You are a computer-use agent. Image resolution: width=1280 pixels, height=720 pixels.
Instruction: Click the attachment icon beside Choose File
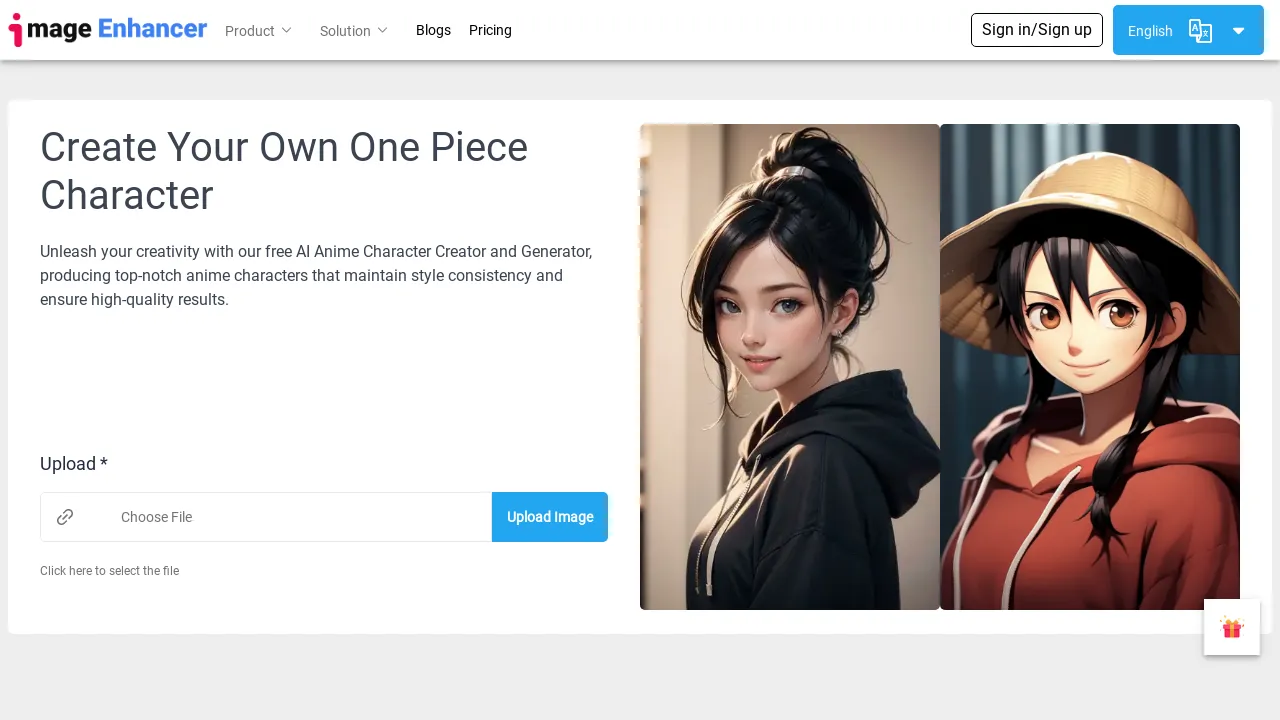(x=65, y=517)
